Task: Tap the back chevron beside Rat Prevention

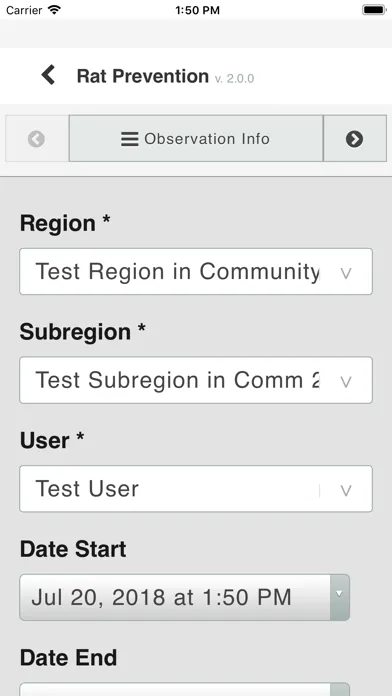Action: [48, 75]
